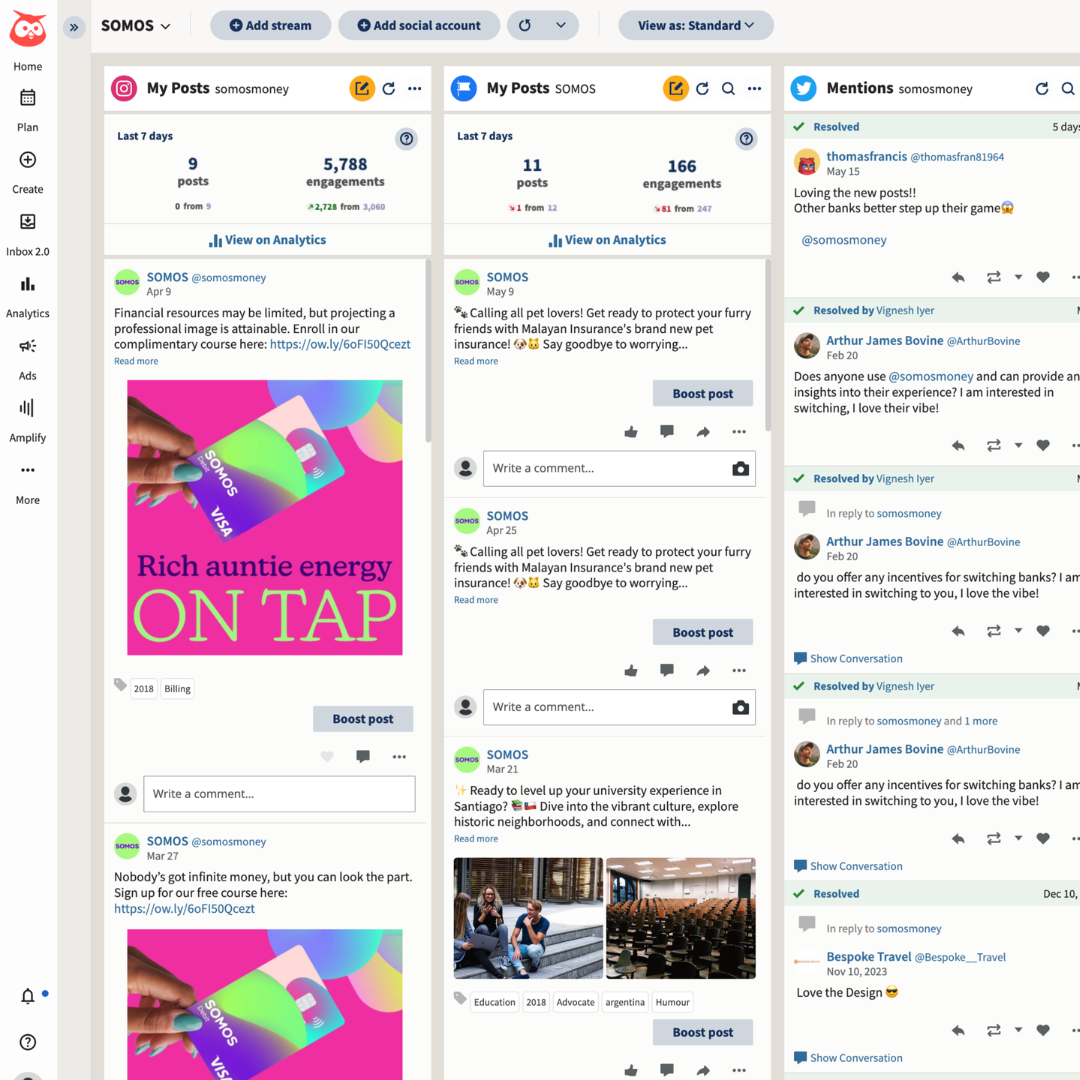Boost the Apr 9 Instagram post

click(x=363, y=718)
